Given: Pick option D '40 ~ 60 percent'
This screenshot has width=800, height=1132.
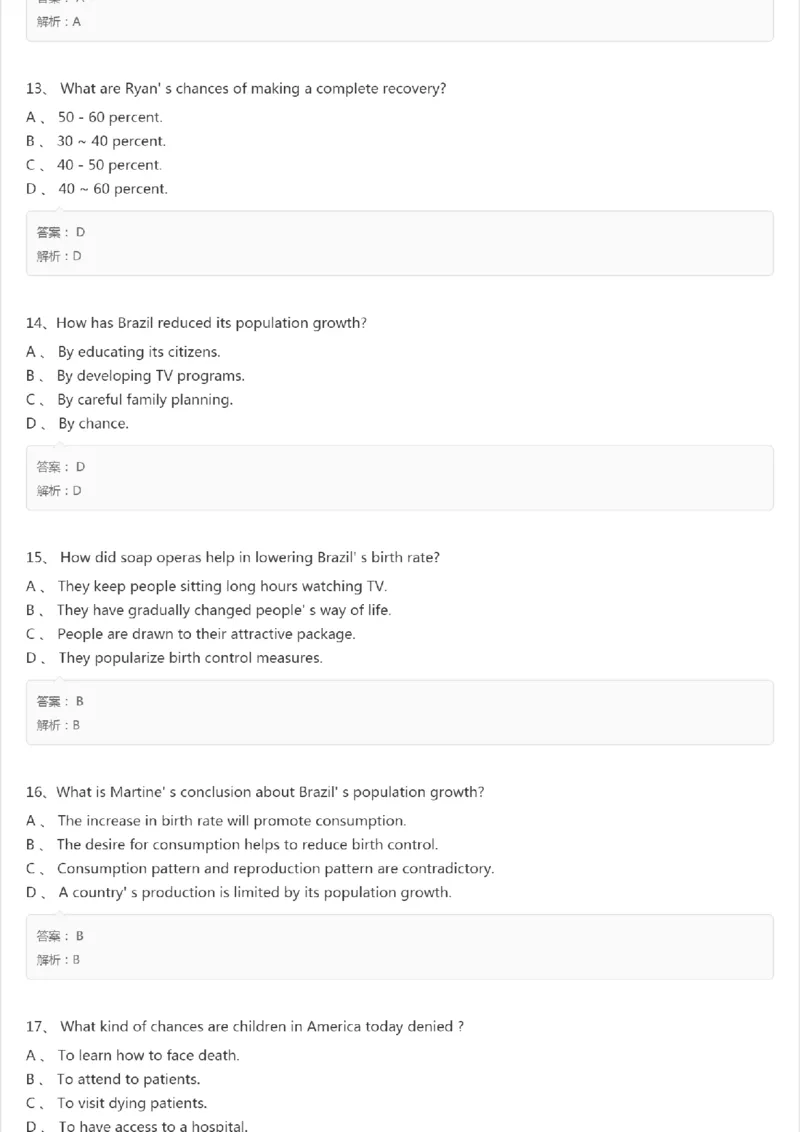Looking at the screenshot, I should click(x=112, y=189).
